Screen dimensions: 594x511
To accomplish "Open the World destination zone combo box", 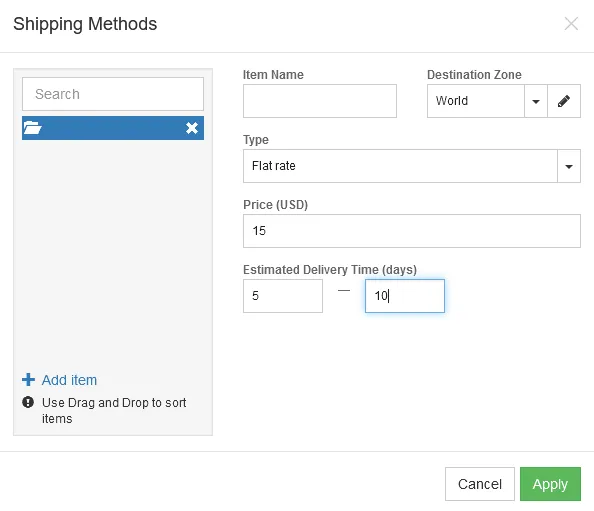I will (476, 101).
